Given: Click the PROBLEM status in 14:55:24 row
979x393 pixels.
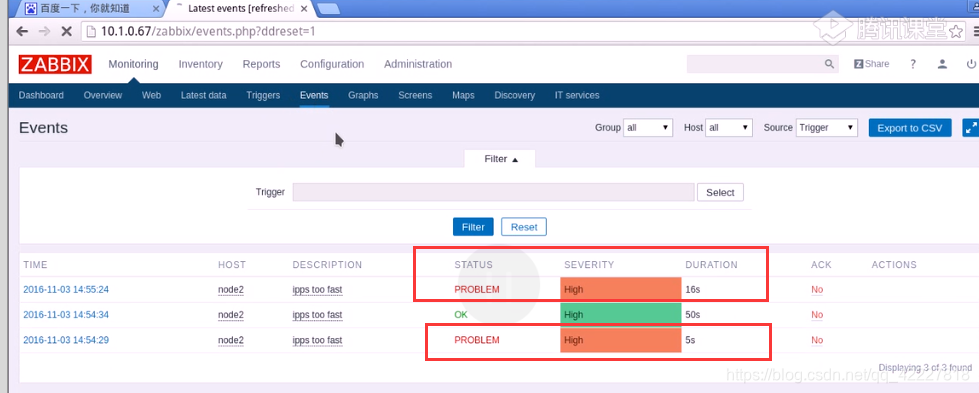Looking at the screenshot, I should pos(477,289).
